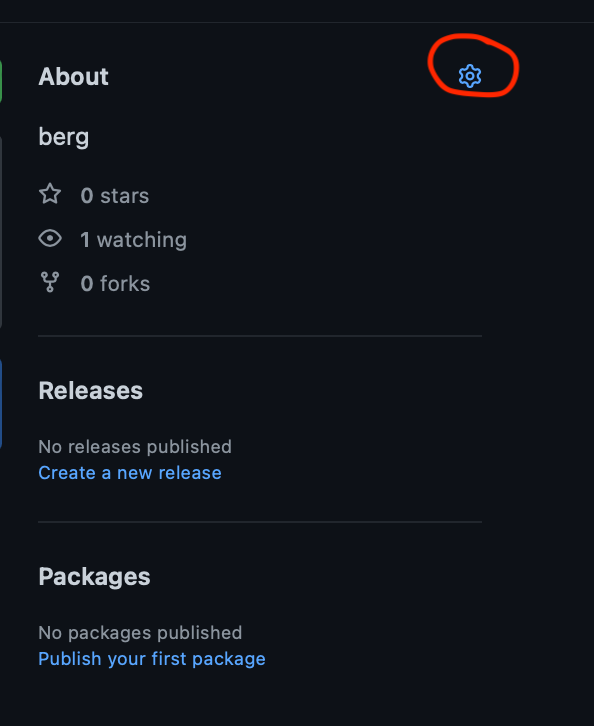Select the berg repository description text
The image size is (594, 726).
click(64, 137)
